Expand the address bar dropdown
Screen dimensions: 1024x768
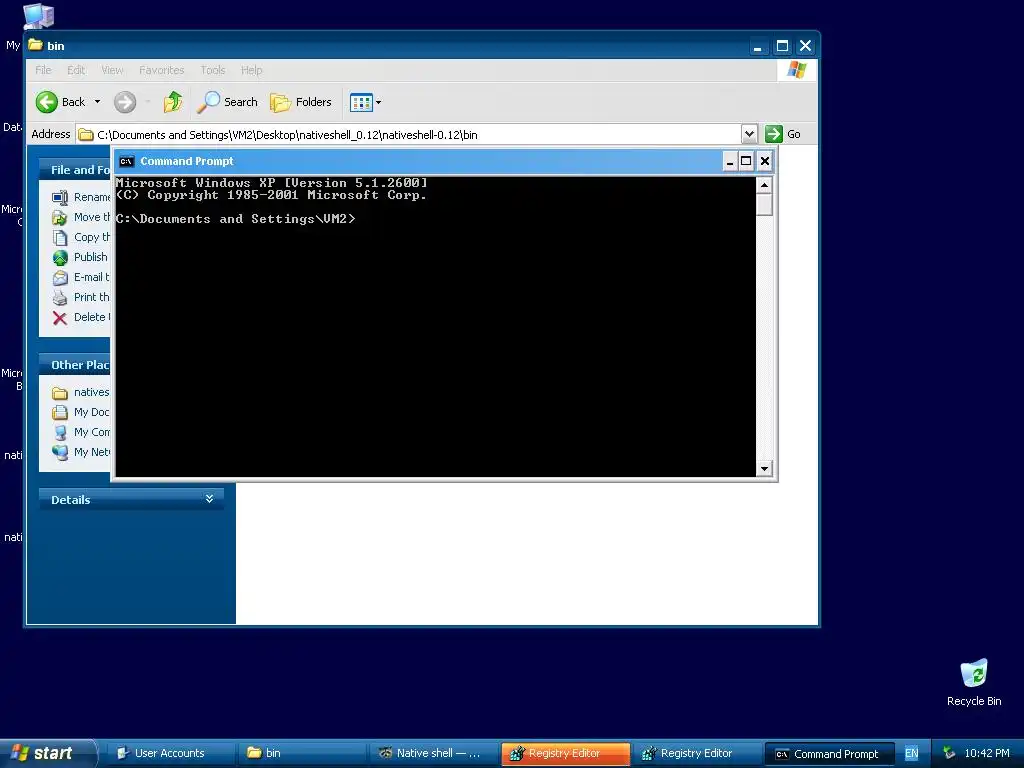point(749,134)
